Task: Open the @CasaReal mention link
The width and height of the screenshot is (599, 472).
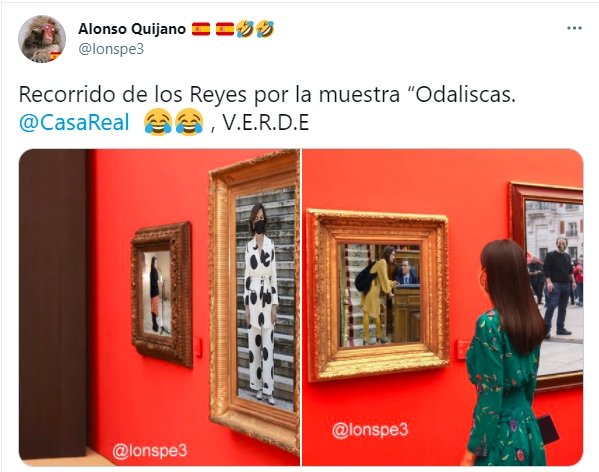Action: pos(74,123)
